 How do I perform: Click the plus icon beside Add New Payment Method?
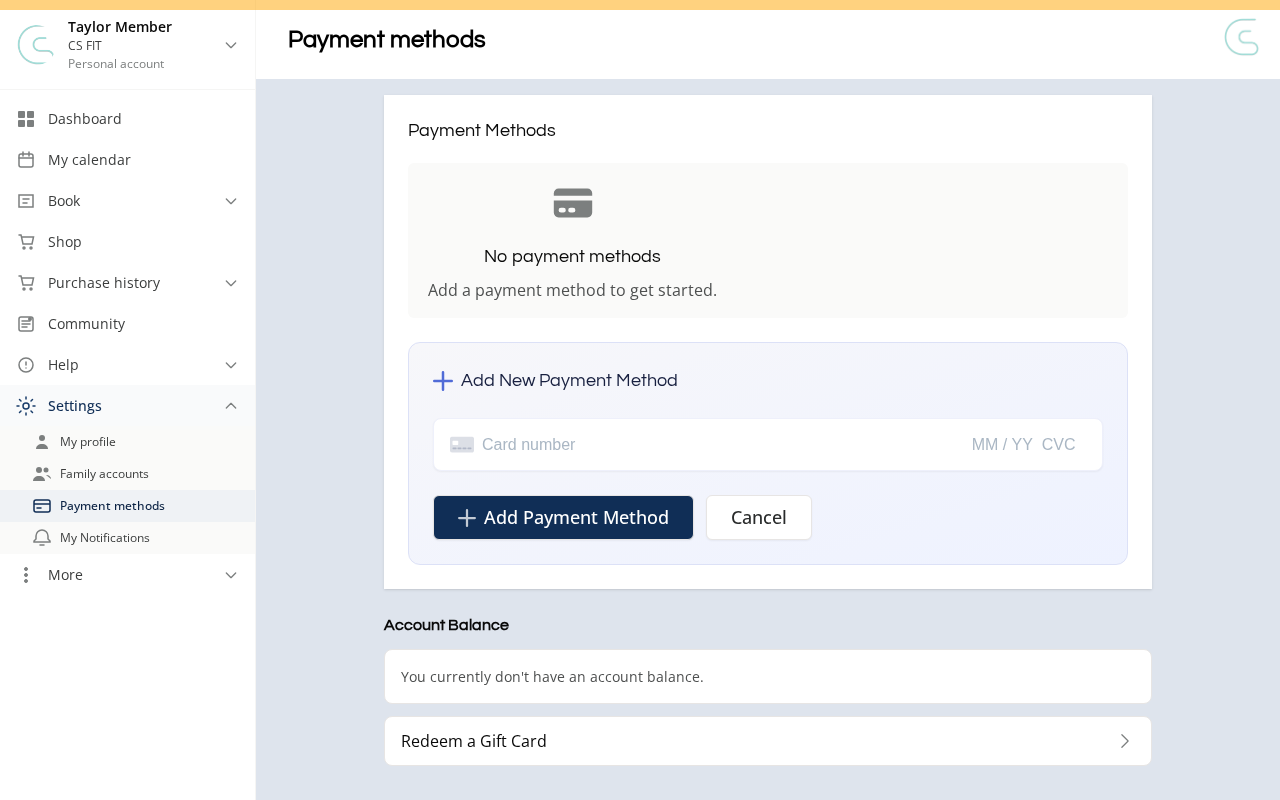coord(443,381)
